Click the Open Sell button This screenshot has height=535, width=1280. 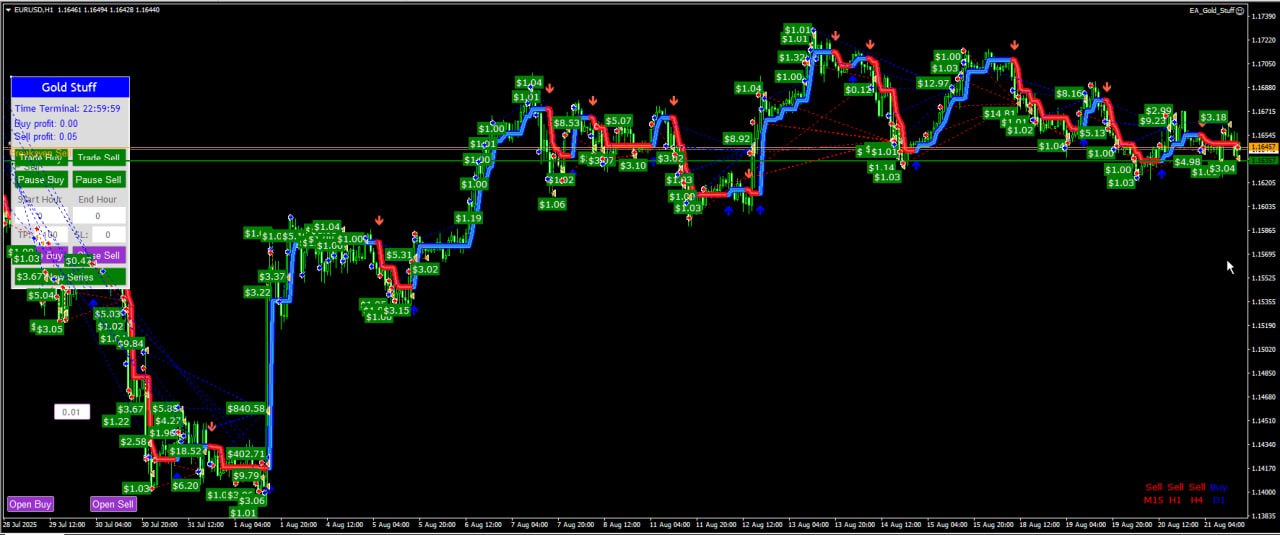tap(113, 504)
